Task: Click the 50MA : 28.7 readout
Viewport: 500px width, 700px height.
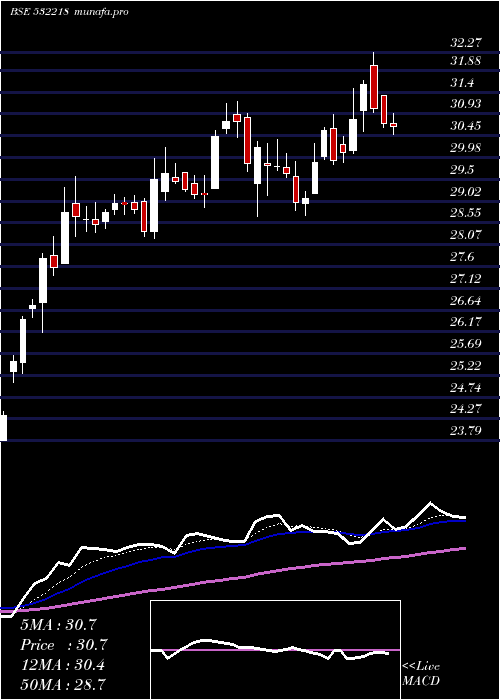Action: [63, 685]
